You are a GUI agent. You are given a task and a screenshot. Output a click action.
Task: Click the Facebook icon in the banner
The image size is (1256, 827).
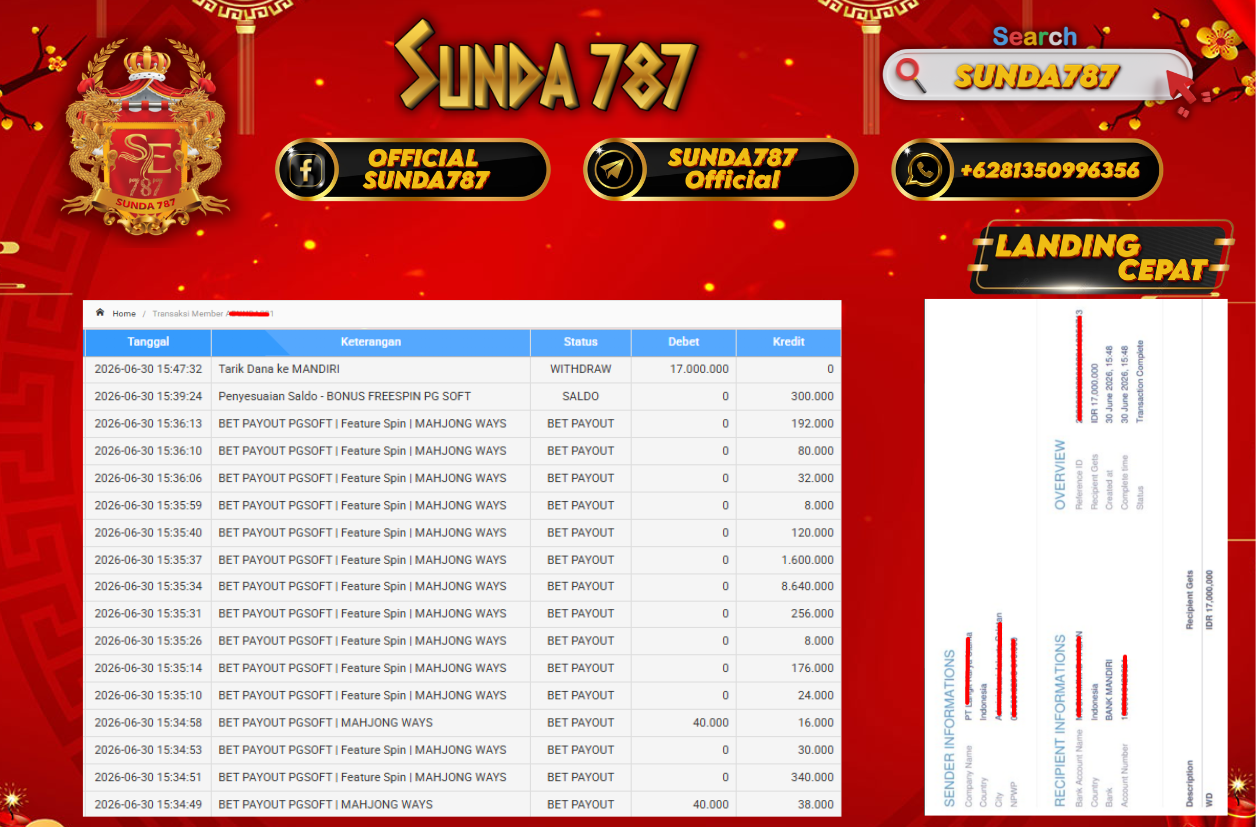pos(307,170)
